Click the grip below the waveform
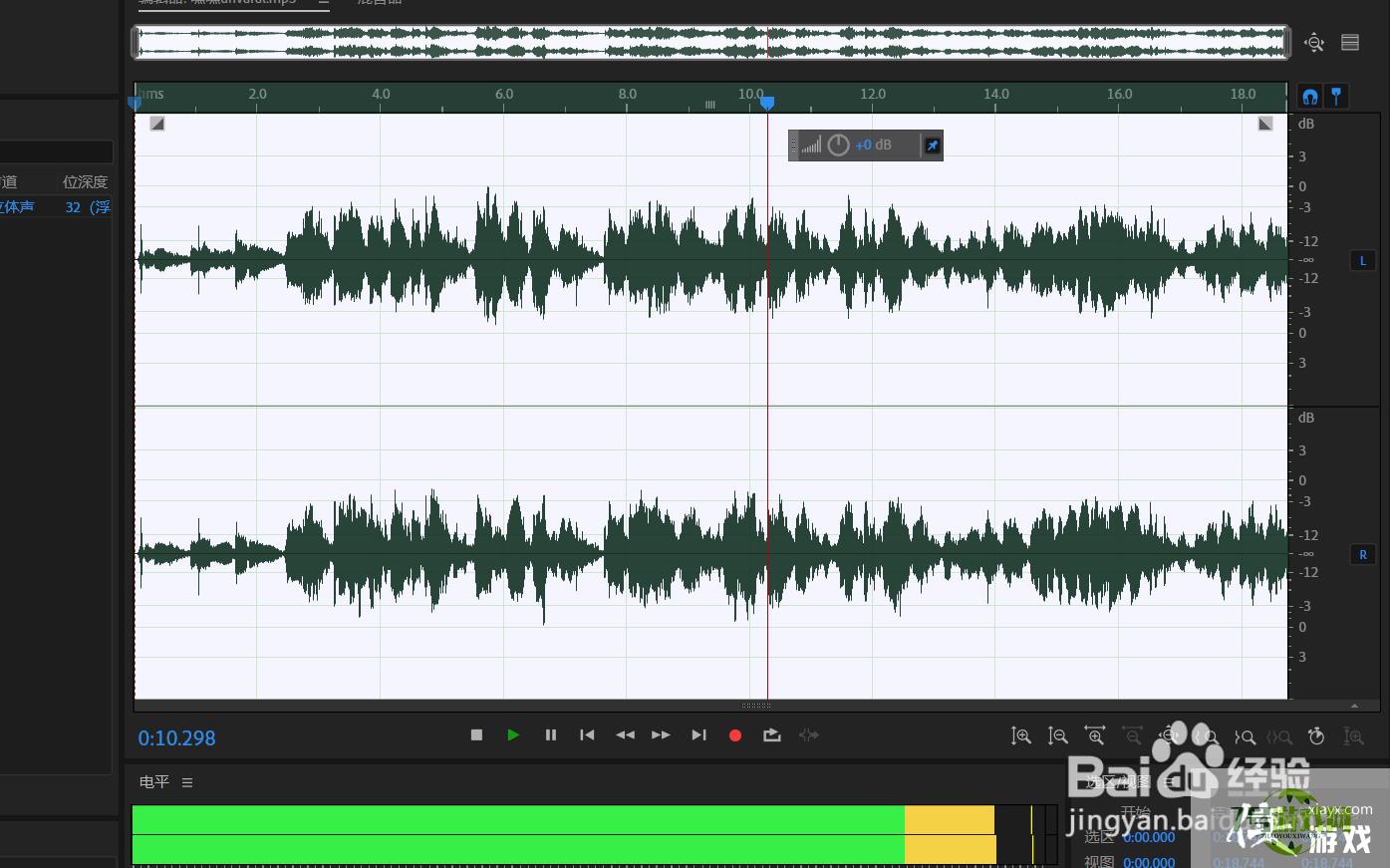This screenshot has width=1390, height=868. pyautogui.click(x=756, y=706)
